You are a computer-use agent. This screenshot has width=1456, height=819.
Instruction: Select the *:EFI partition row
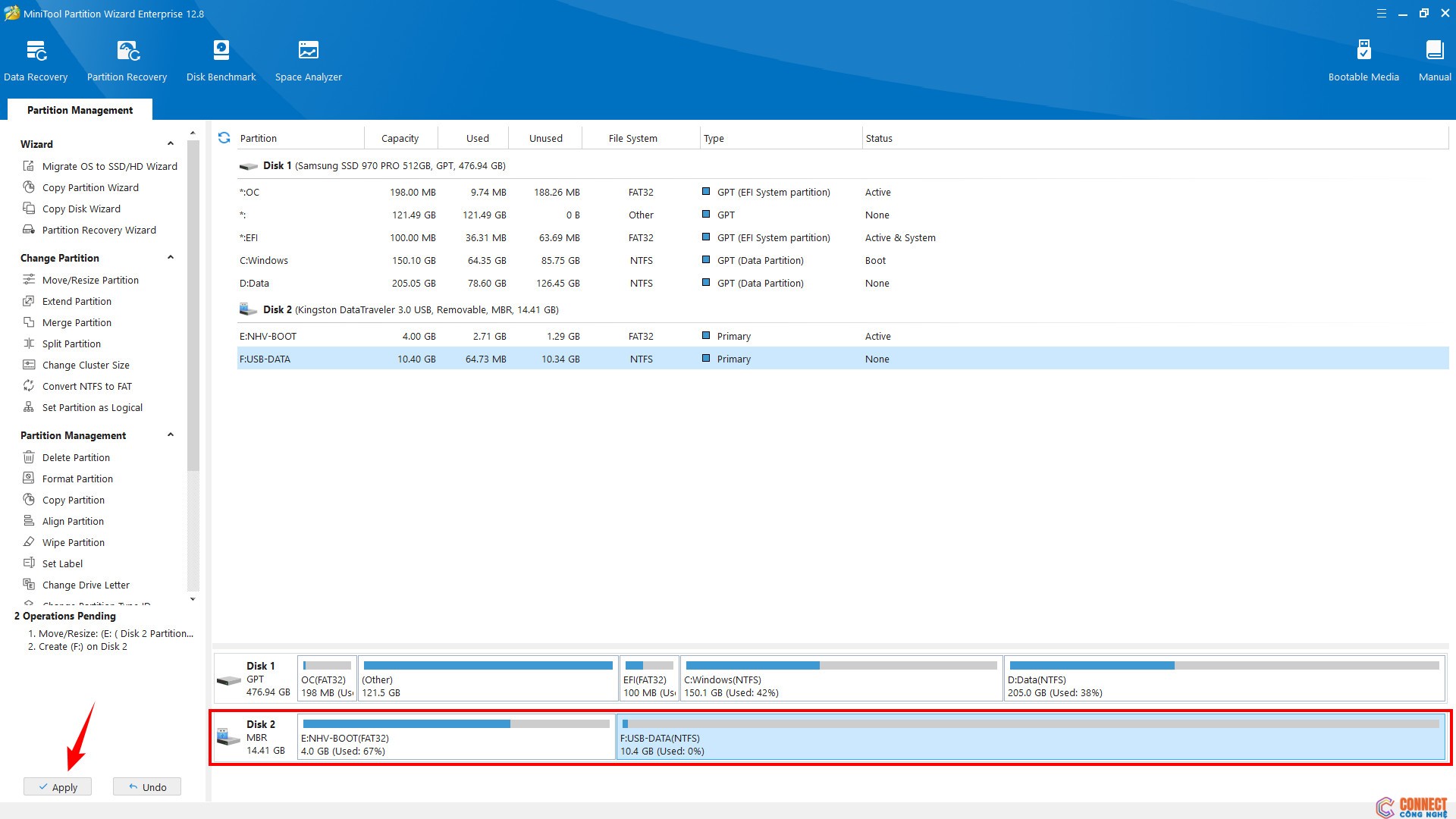[843, 237]
